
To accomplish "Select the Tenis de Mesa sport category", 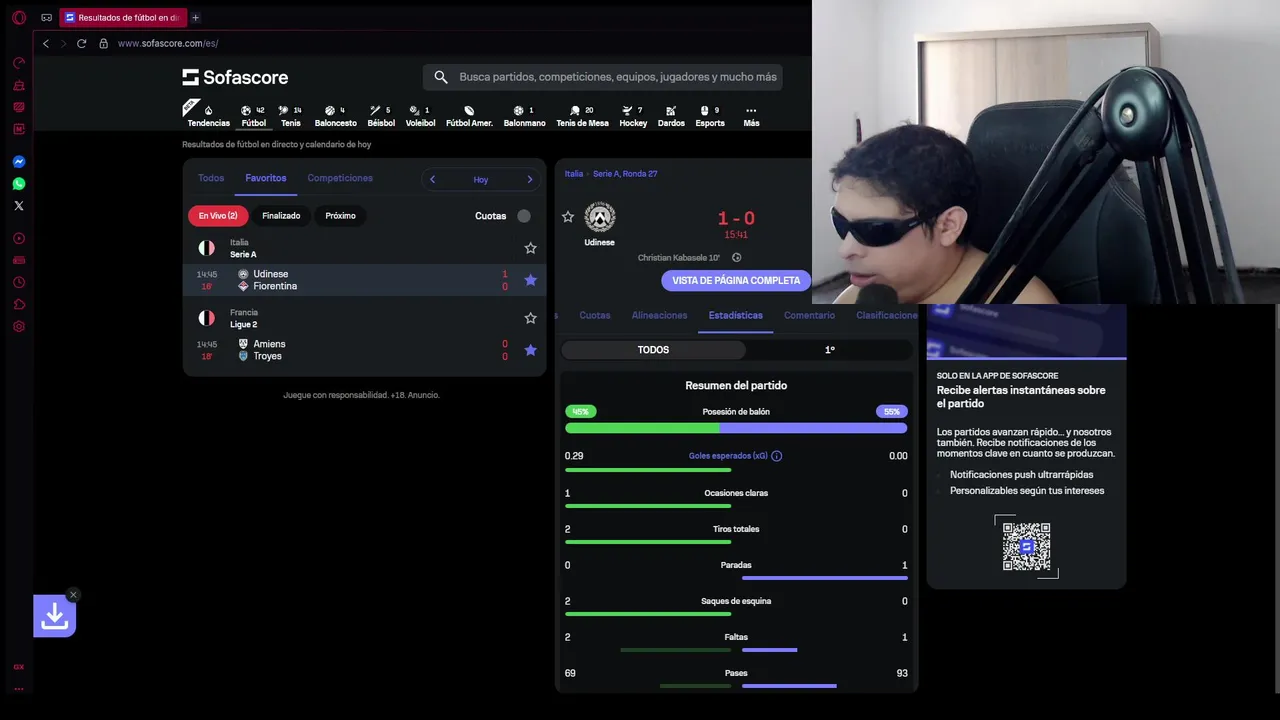I will pyautogui.click(x=582, y=117).
